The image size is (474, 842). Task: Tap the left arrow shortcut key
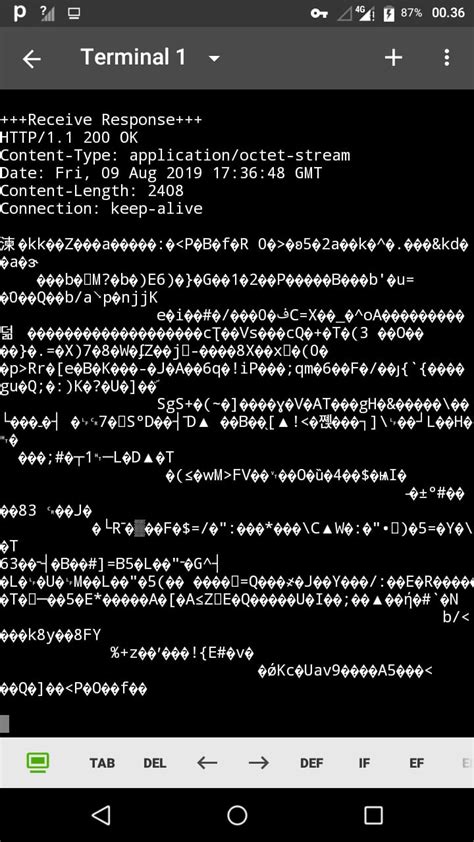[x=207, y=763]
